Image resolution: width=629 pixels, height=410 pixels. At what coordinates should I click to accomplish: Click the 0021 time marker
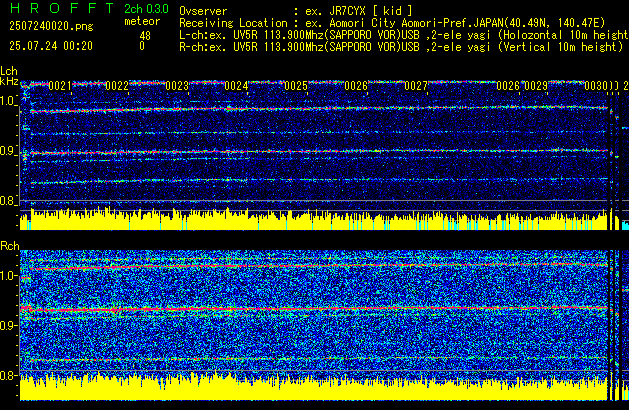point(60,86)
